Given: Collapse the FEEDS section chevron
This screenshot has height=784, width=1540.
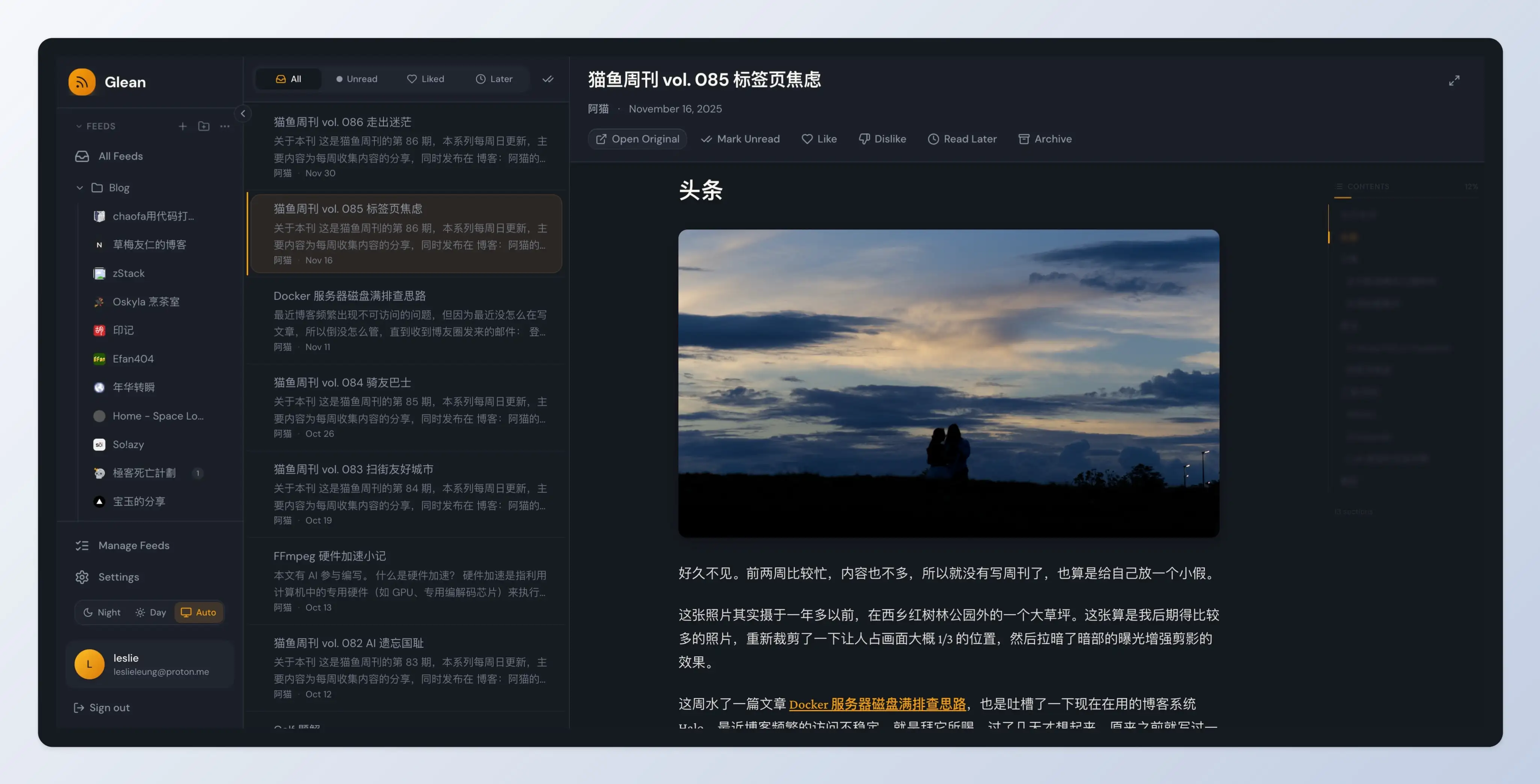Looking at the screenshot, I should 79,125.
